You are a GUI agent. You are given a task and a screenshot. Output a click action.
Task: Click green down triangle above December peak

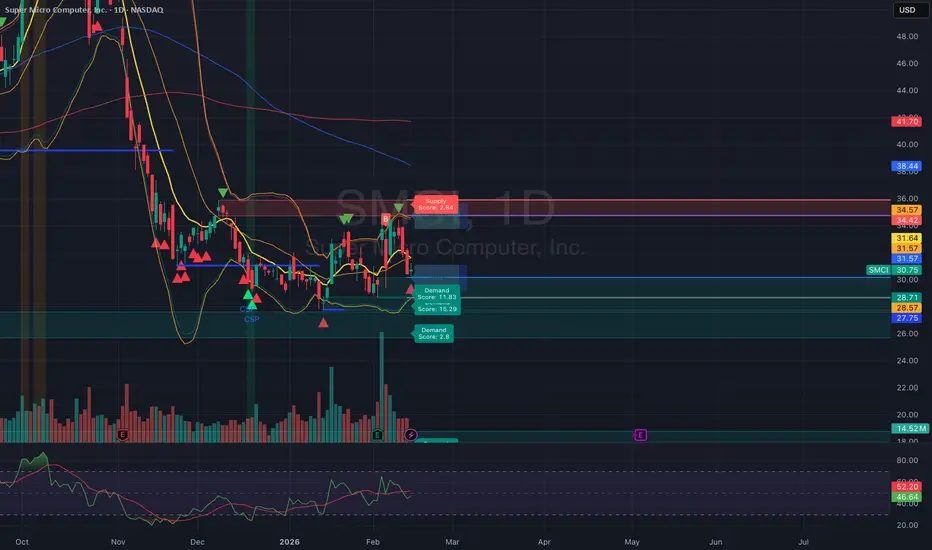point(223,193)
